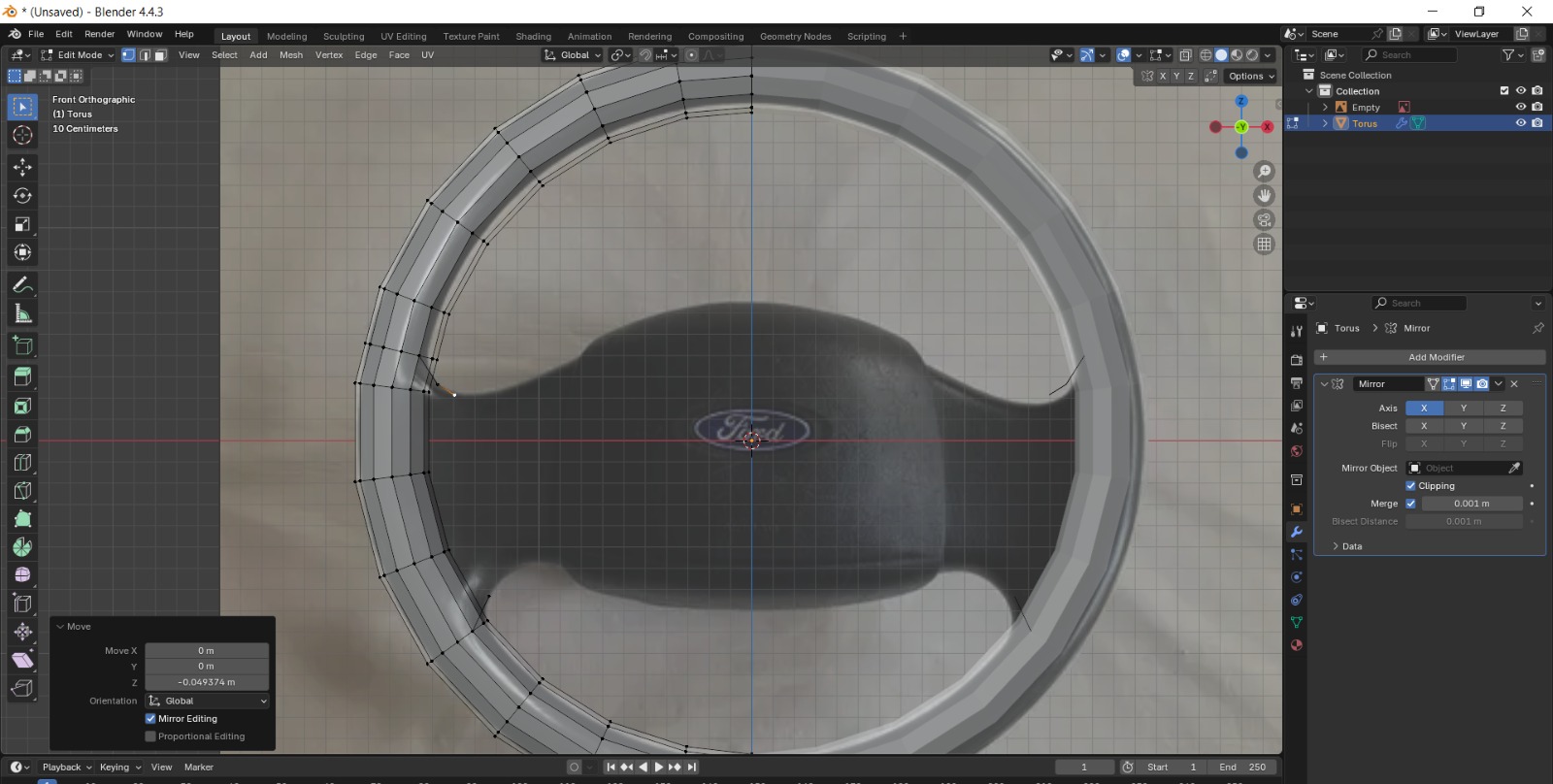Screen dimensions: 1553x784
Task: Open the Modifiers wrench properties tab
Action: (1296, 532)
